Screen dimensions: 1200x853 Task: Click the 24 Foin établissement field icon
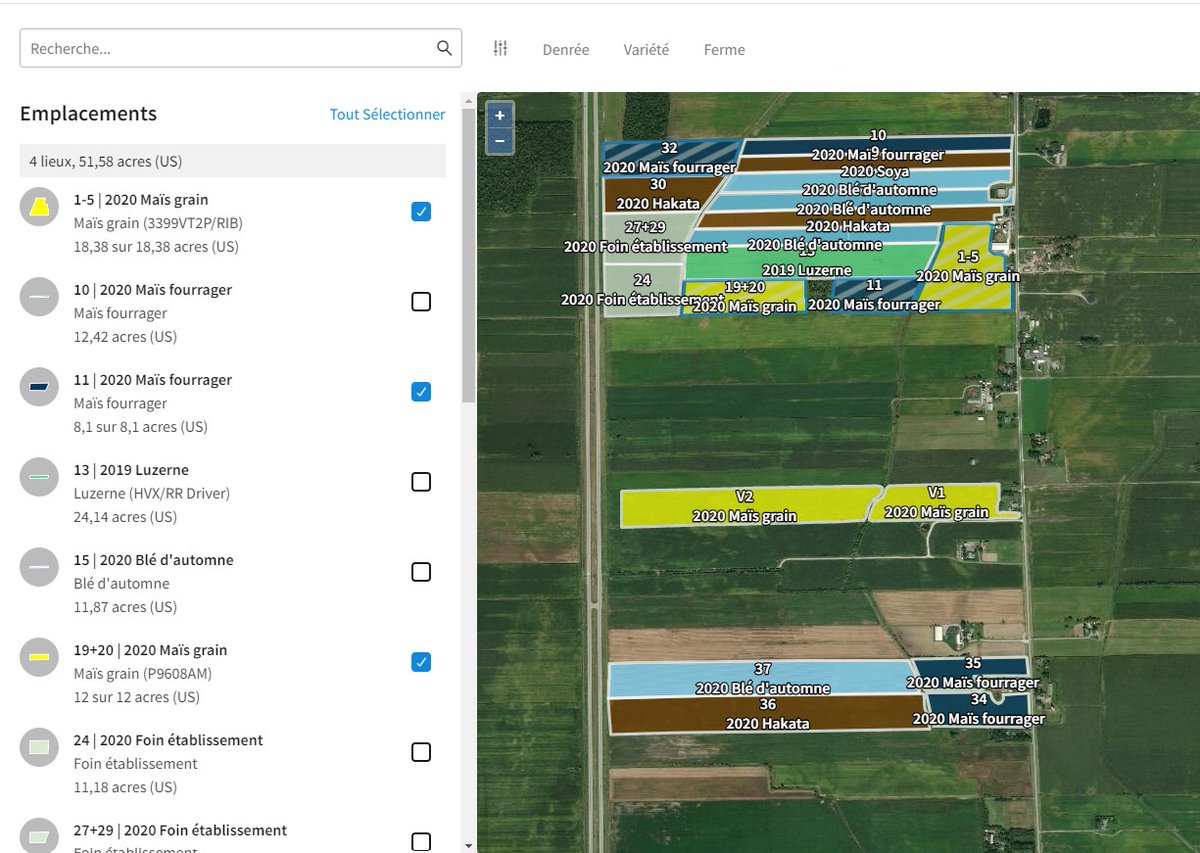[39, 747]
